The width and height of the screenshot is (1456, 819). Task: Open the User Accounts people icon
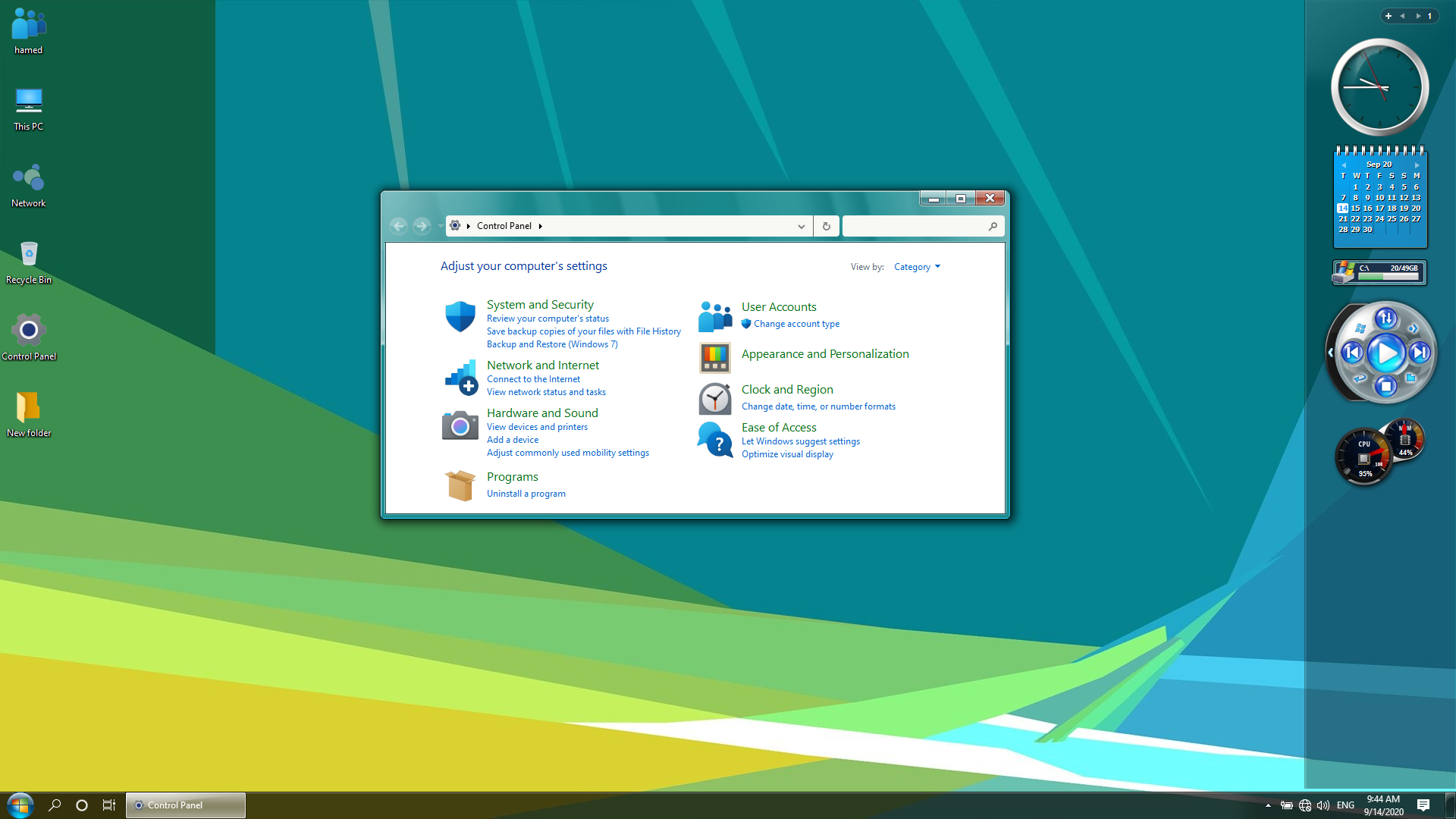point(714,316)
